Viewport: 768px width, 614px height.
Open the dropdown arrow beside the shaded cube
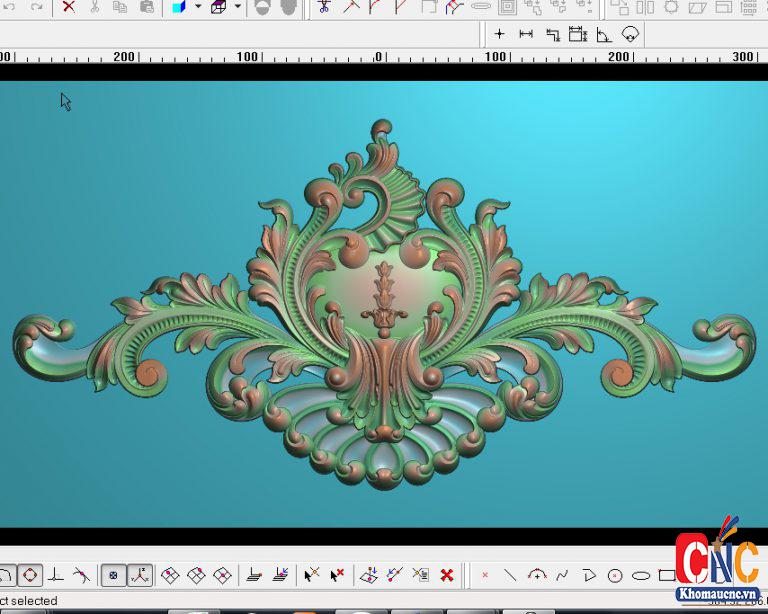(x=197, y=6)
